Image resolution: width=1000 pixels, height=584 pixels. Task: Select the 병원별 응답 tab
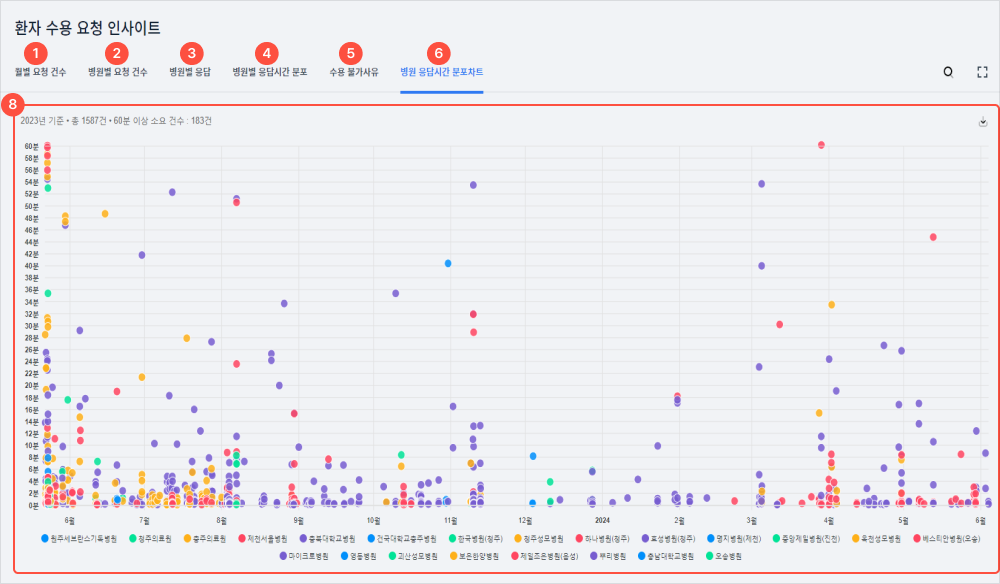(190, 73)
